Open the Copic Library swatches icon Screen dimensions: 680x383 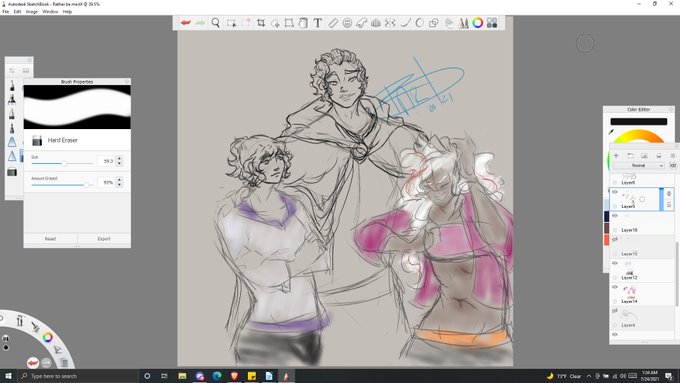coord(492,23)
